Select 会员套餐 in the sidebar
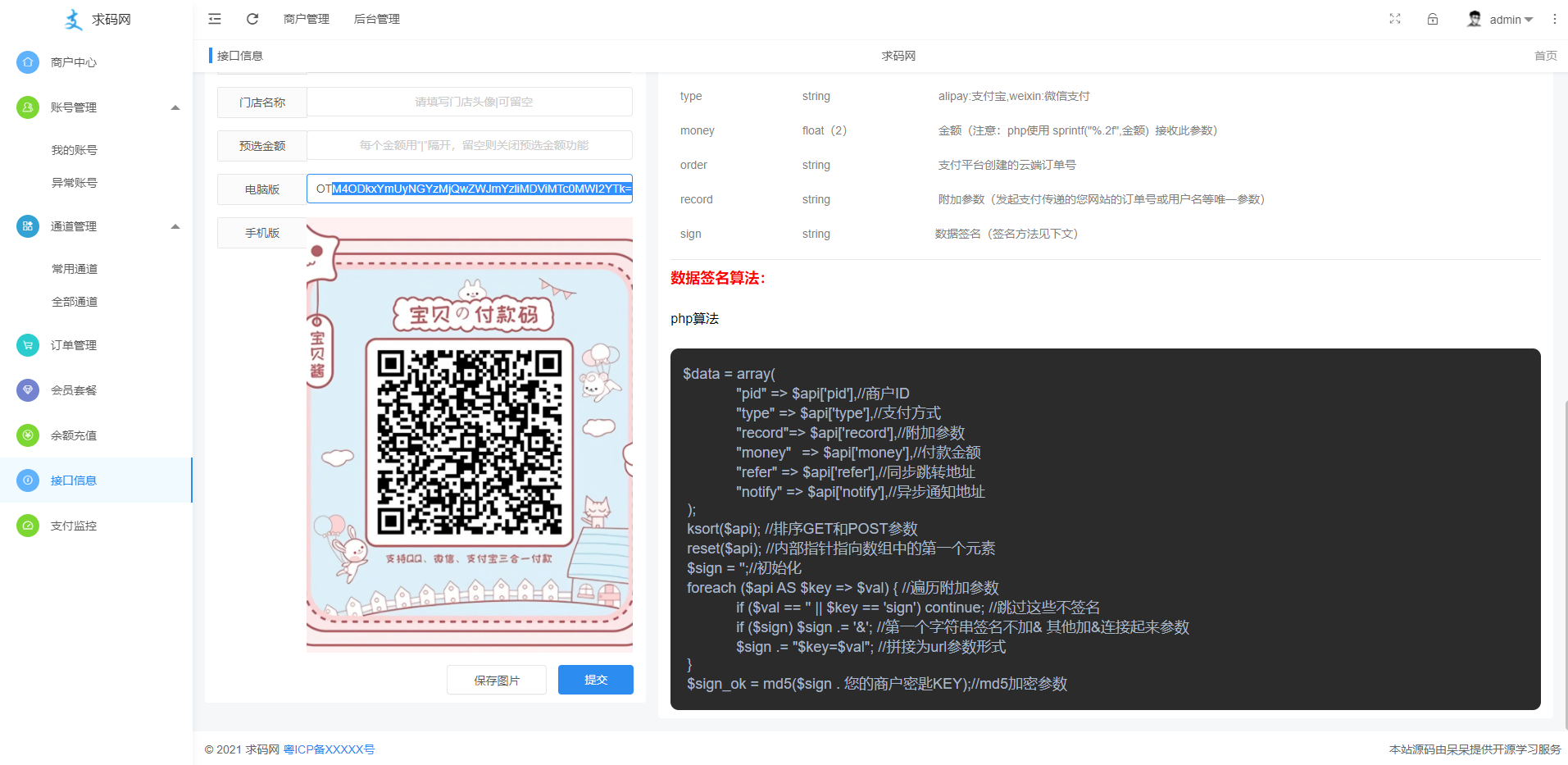This screenshot has width=1568, height=765. (x=74, y=390)
